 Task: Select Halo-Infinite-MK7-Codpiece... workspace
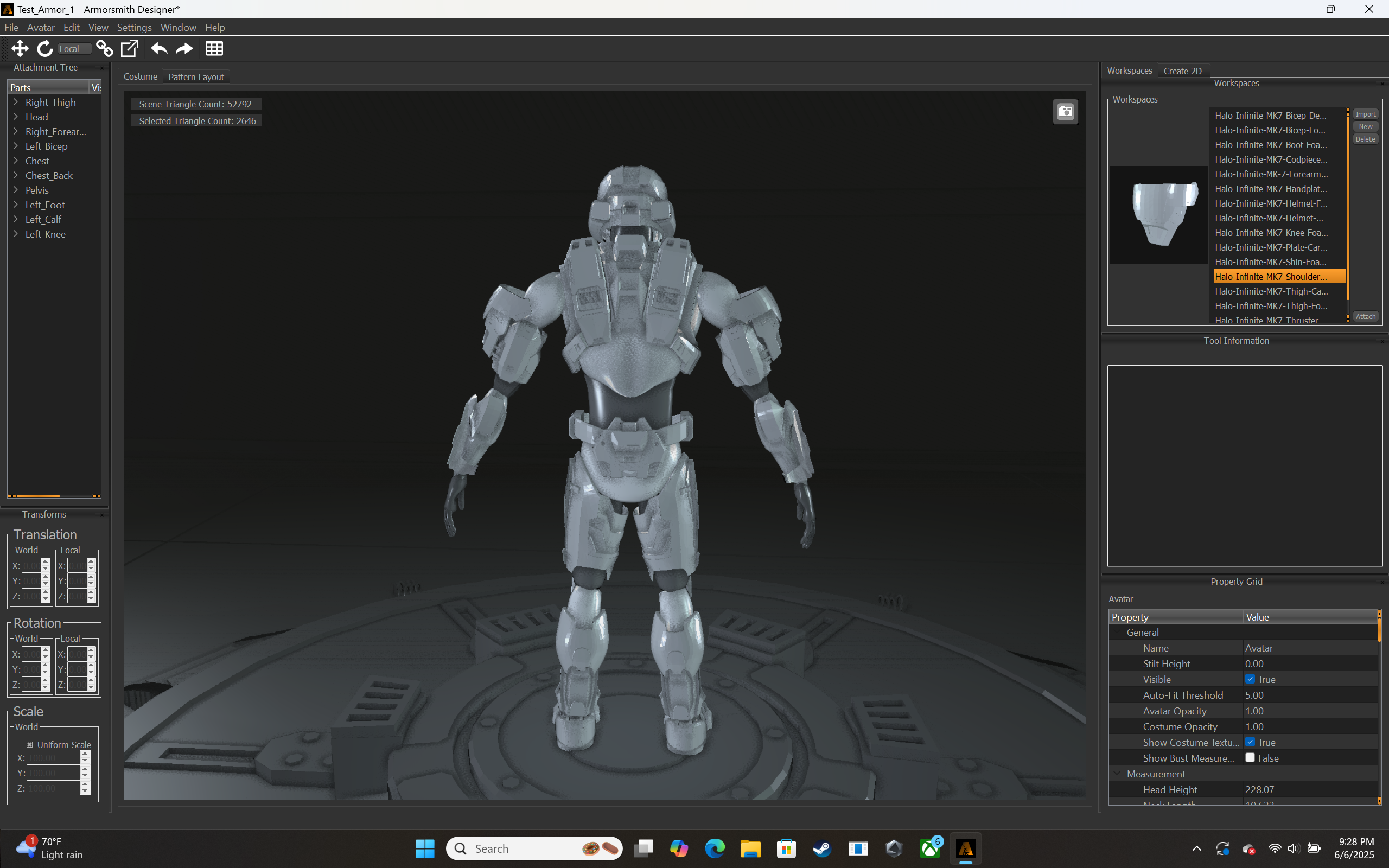click(1279, 159)
